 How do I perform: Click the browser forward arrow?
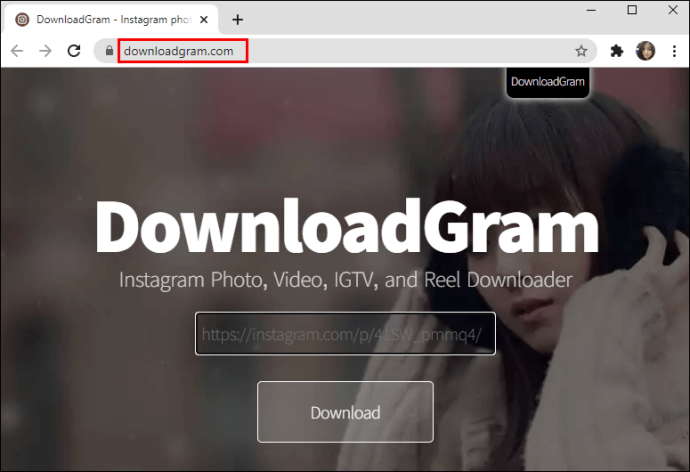click(45, 51)
